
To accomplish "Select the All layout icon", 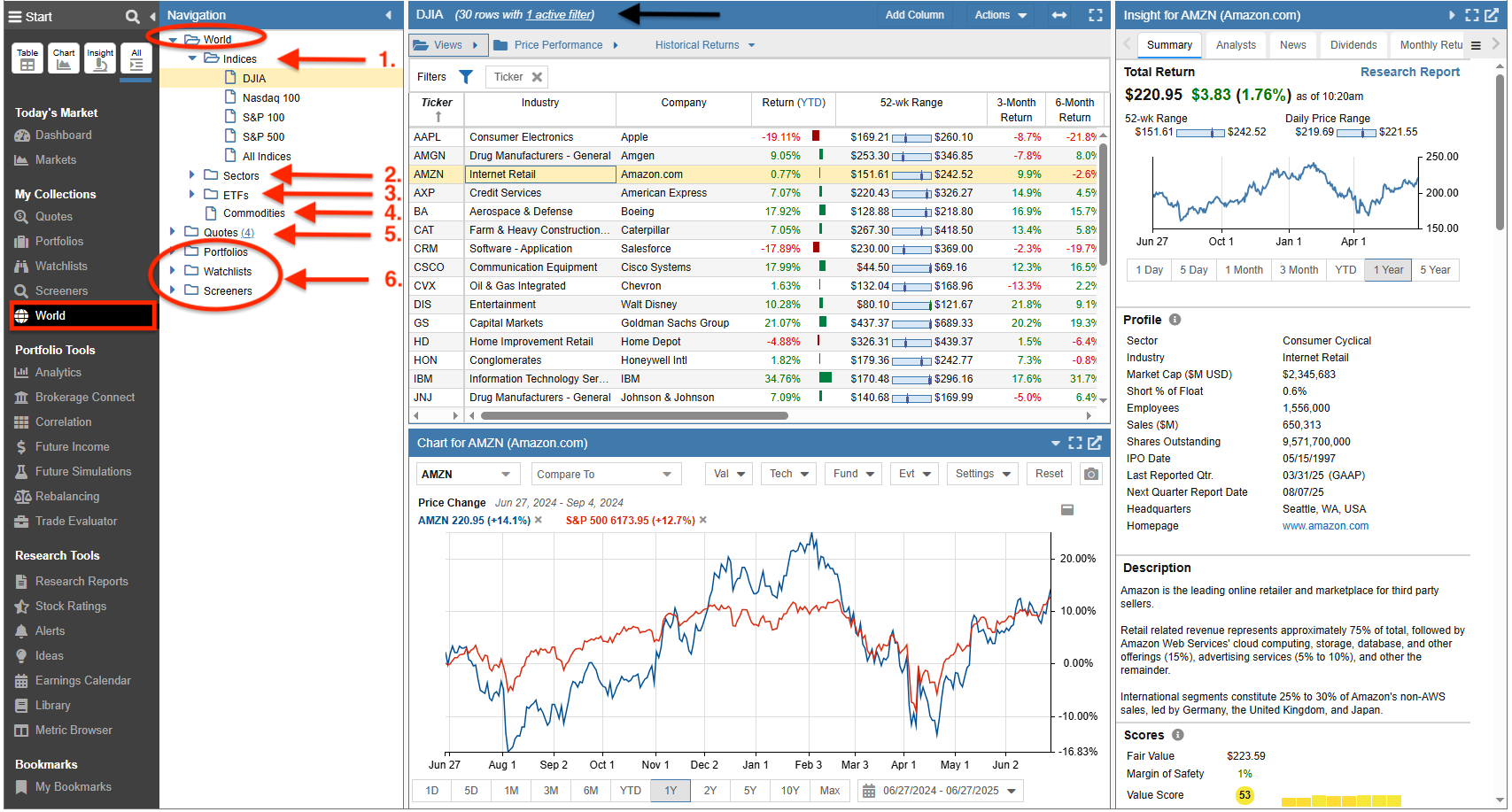I will (136, 58).
